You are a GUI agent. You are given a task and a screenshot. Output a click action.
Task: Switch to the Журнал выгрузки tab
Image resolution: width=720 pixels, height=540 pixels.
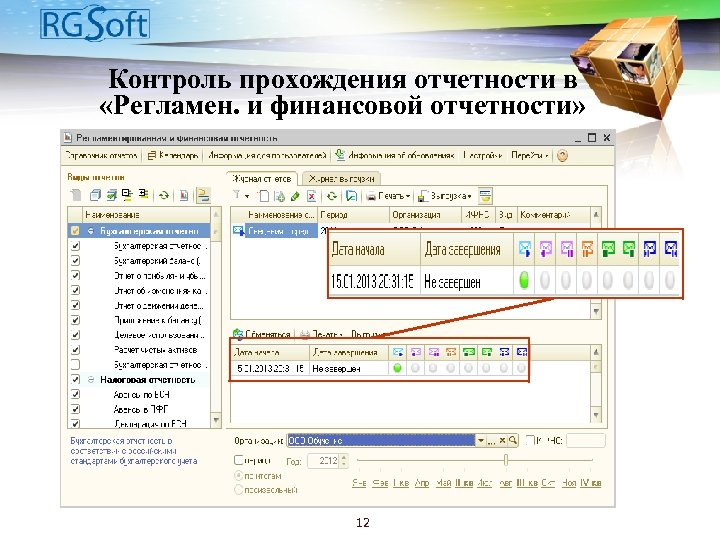341,179
